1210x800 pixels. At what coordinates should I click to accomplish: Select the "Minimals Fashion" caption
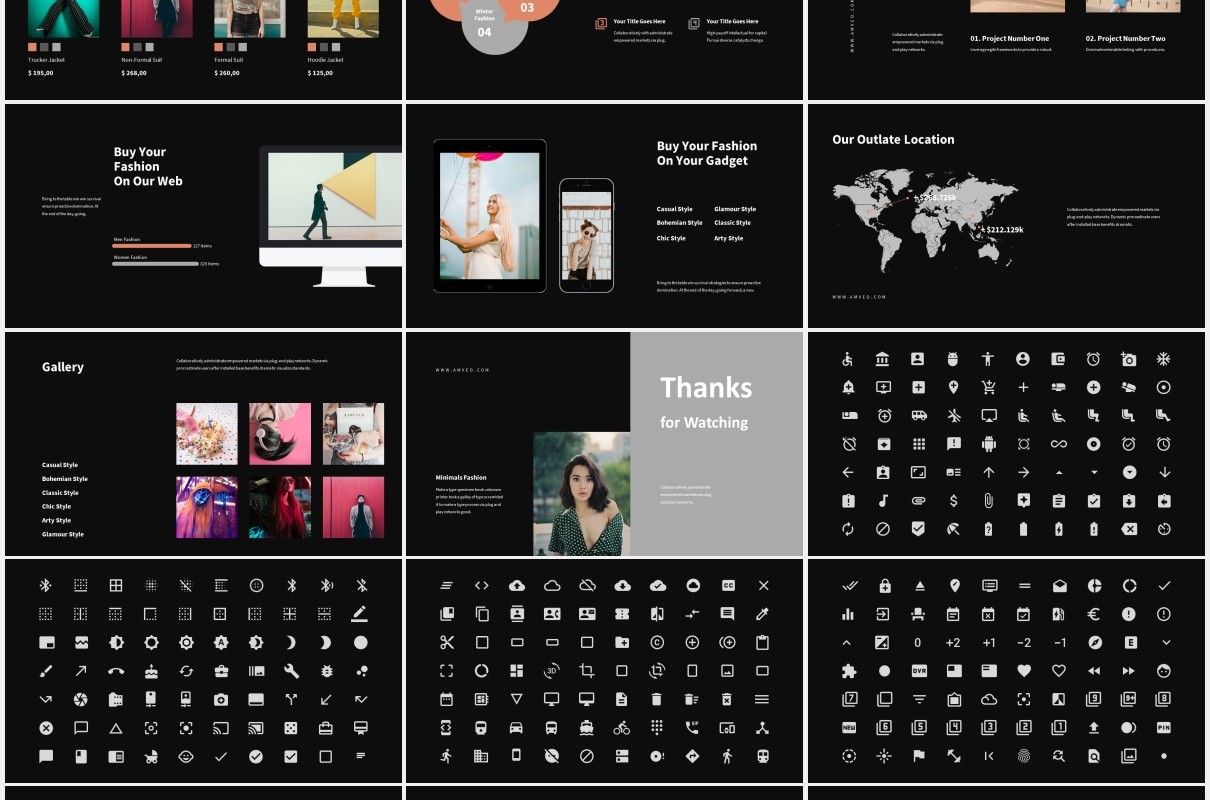coord(461,478)
